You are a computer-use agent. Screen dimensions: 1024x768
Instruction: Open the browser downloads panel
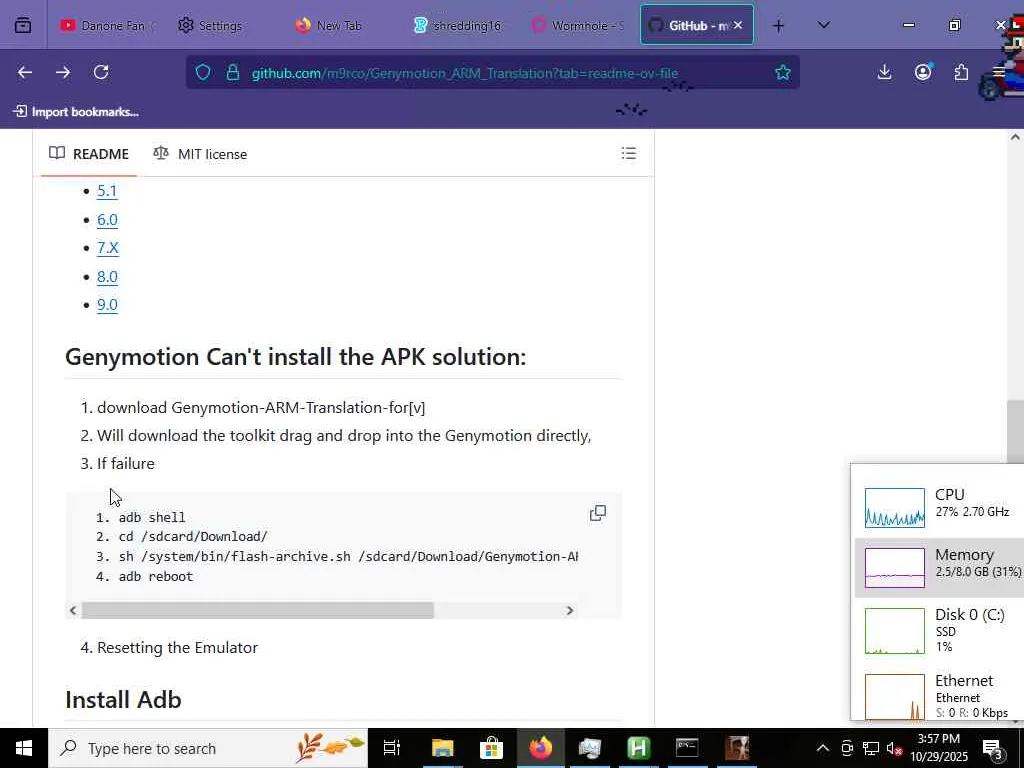[x=884, y=72]
